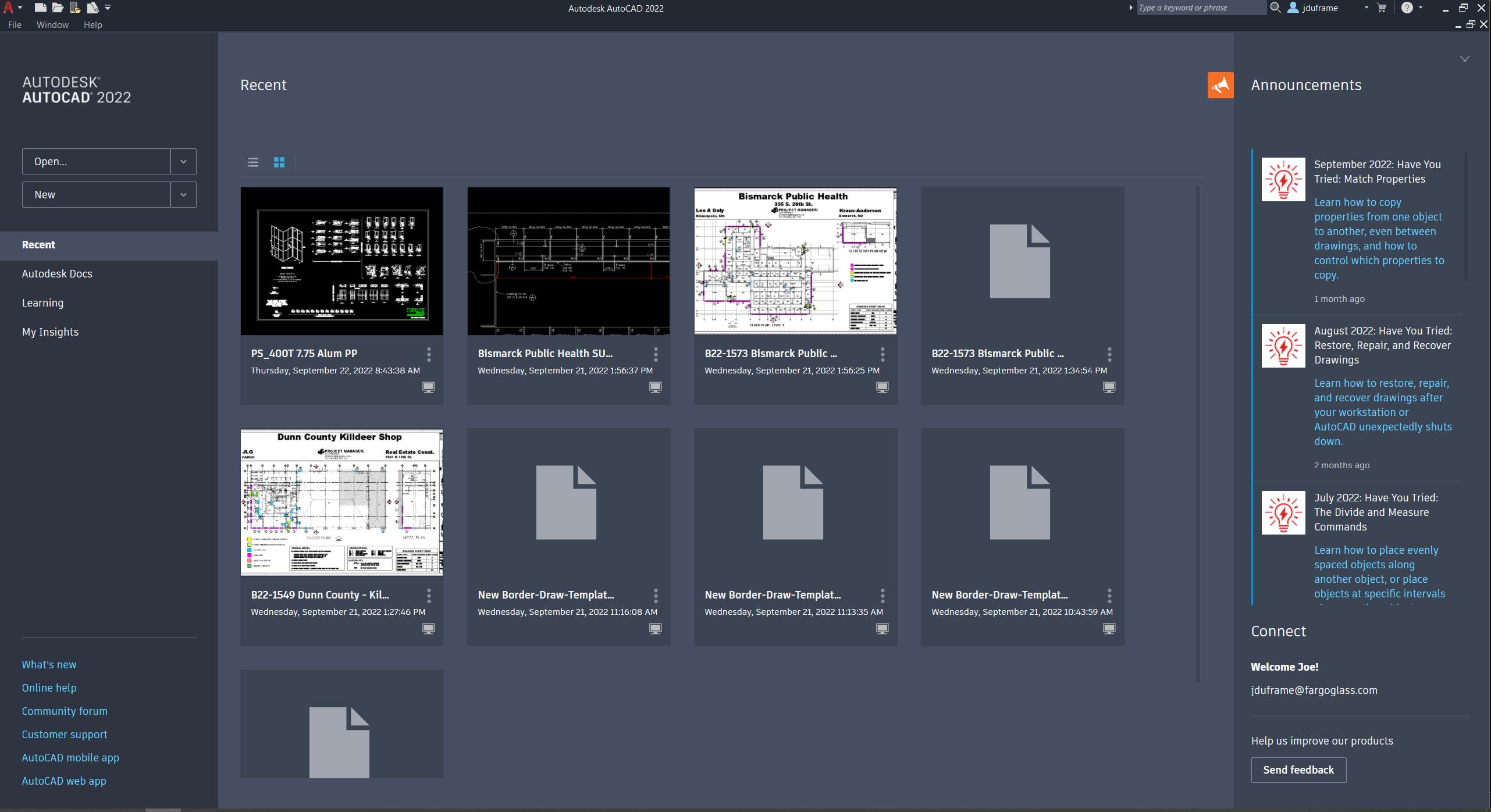Open the Autodesk App Store cart icon
Viewport: 1491px width, 812px height.
[1382, 8]
